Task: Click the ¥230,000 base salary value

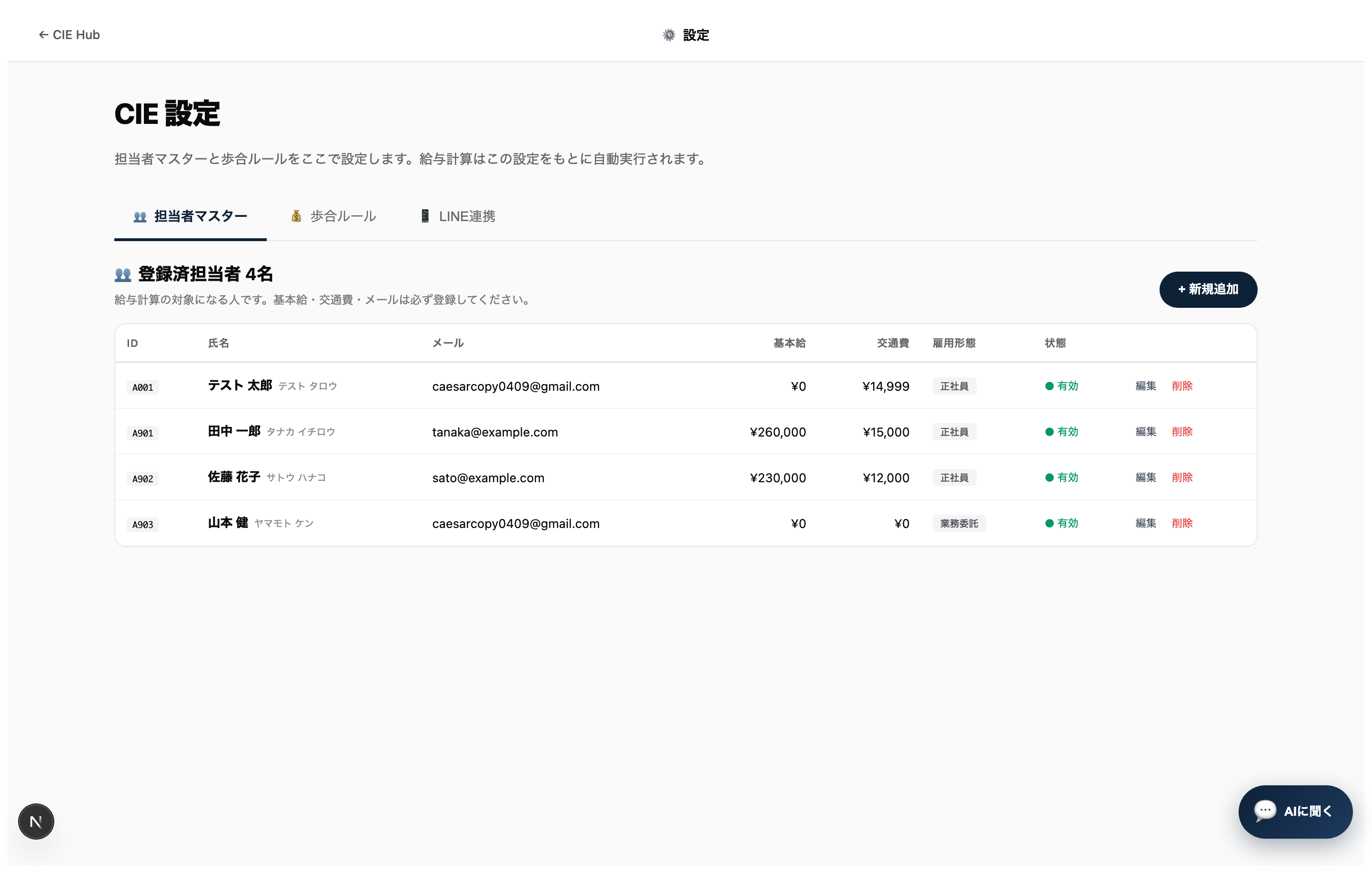Action: (778, 477)
